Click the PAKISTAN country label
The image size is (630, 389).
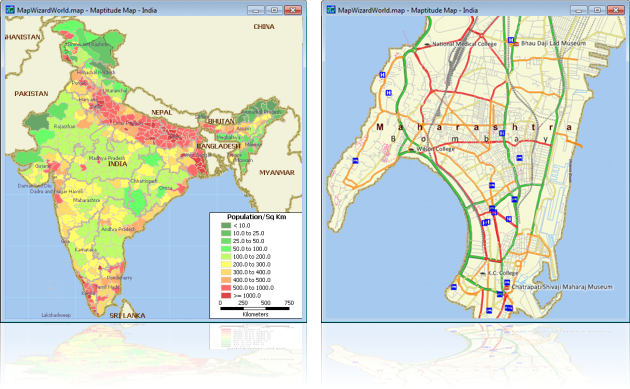31,94
